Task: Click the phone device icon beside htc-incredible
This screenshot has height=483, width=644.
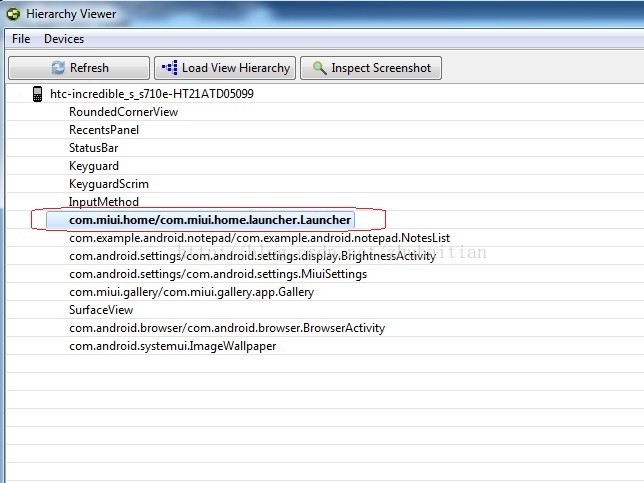Action: (37, 94)
